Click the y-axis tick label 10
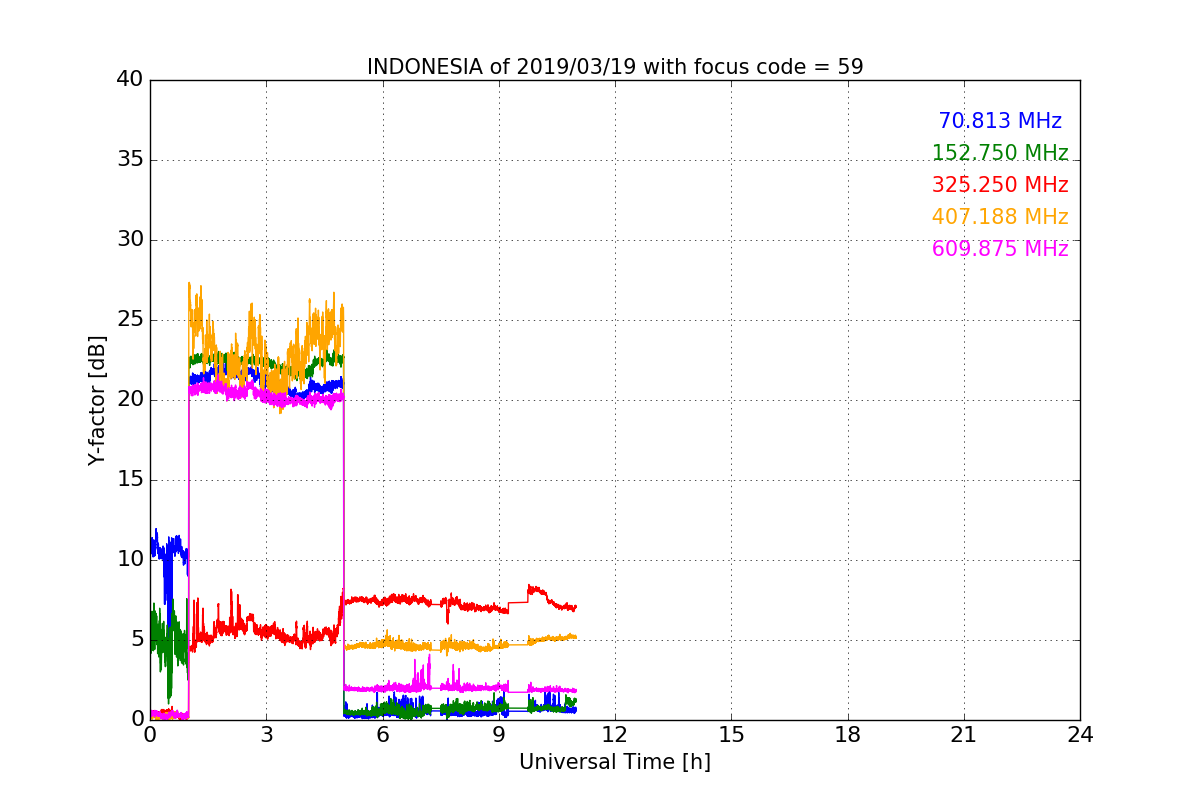Screen dimensions: 1200x800 tap(130, 560)
